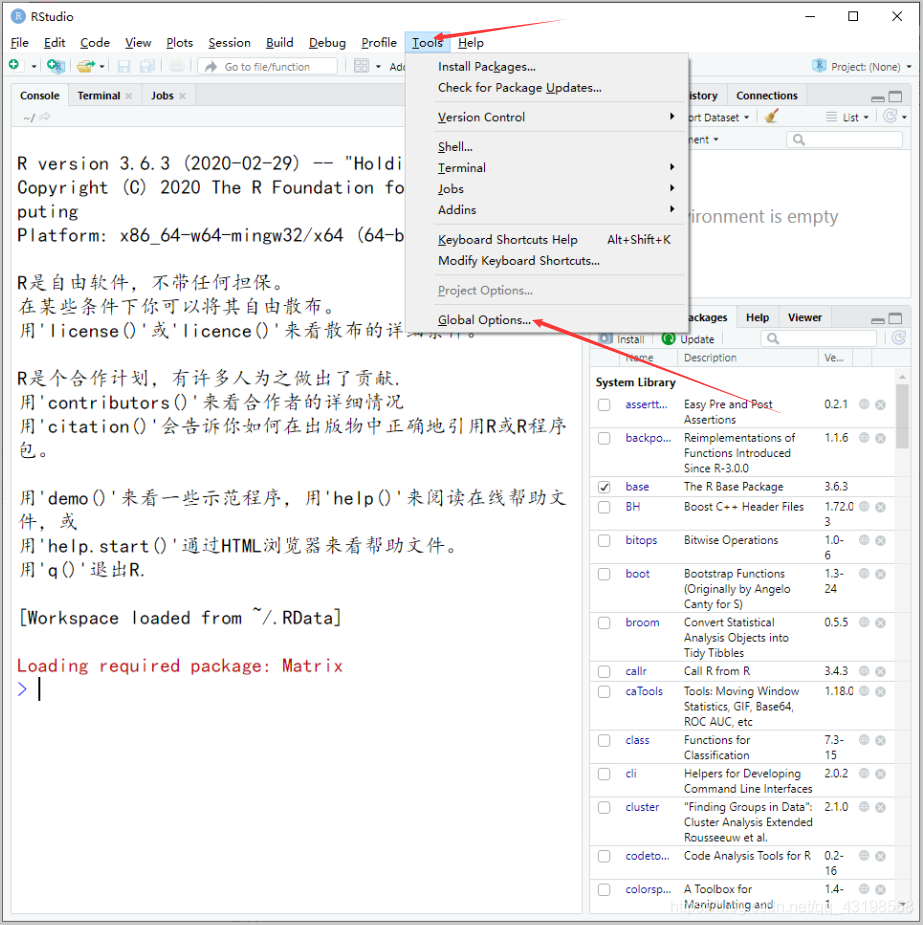Click the web icon for broom package
The image size is (923, 925).
pyautogui.click(x=864, y=622)
